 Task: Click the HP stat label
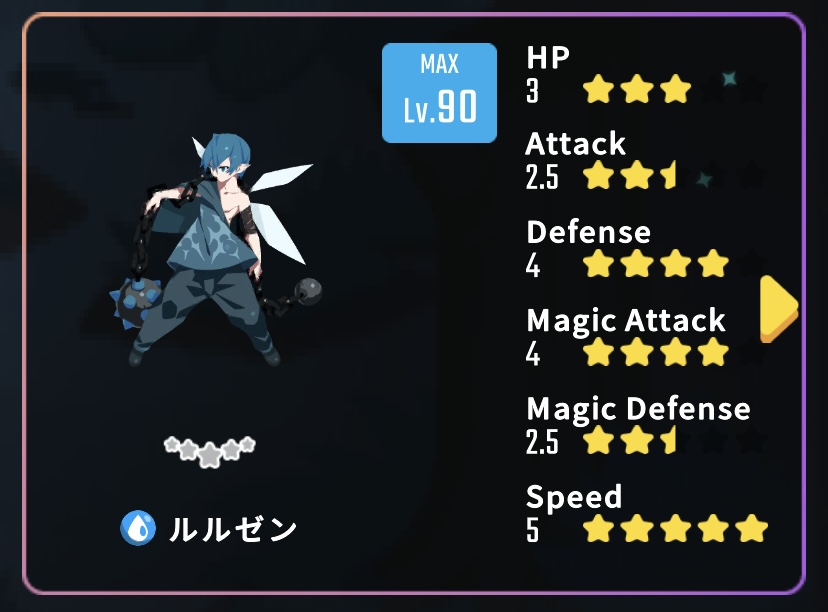548,58
